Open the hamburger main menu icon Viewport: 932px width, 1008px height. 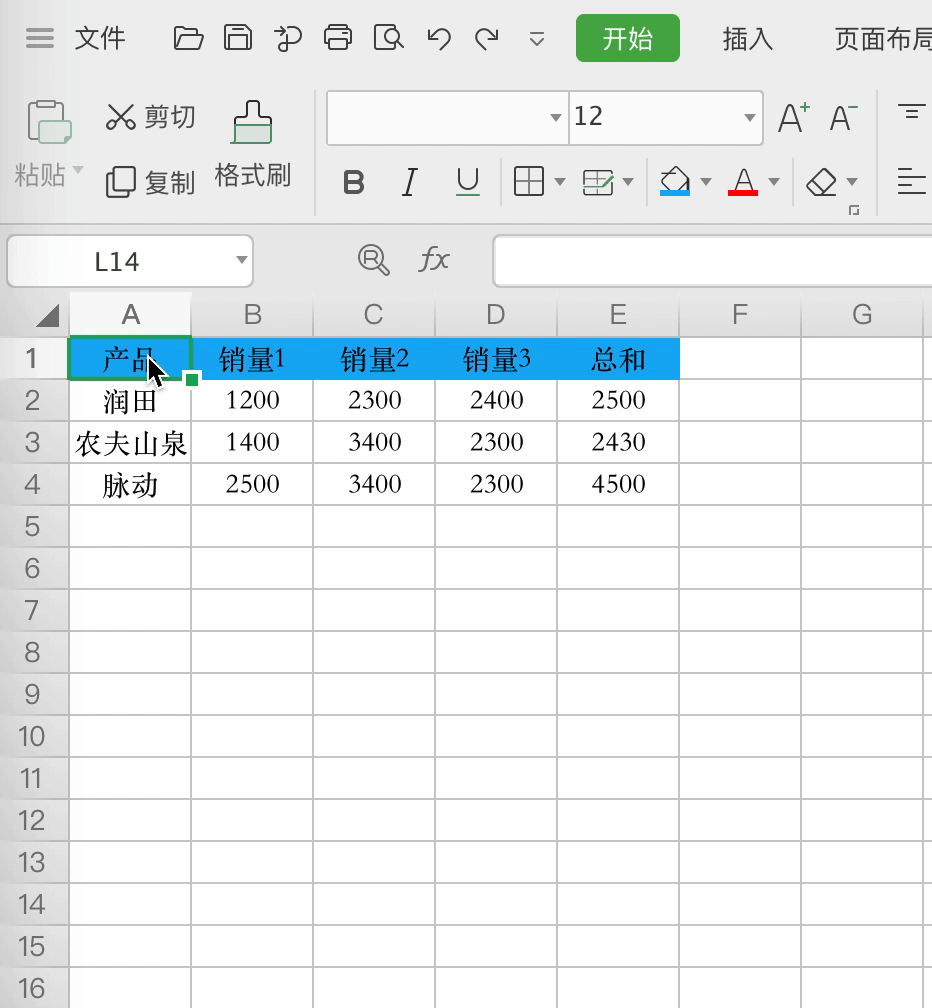(x=40, y=39)
